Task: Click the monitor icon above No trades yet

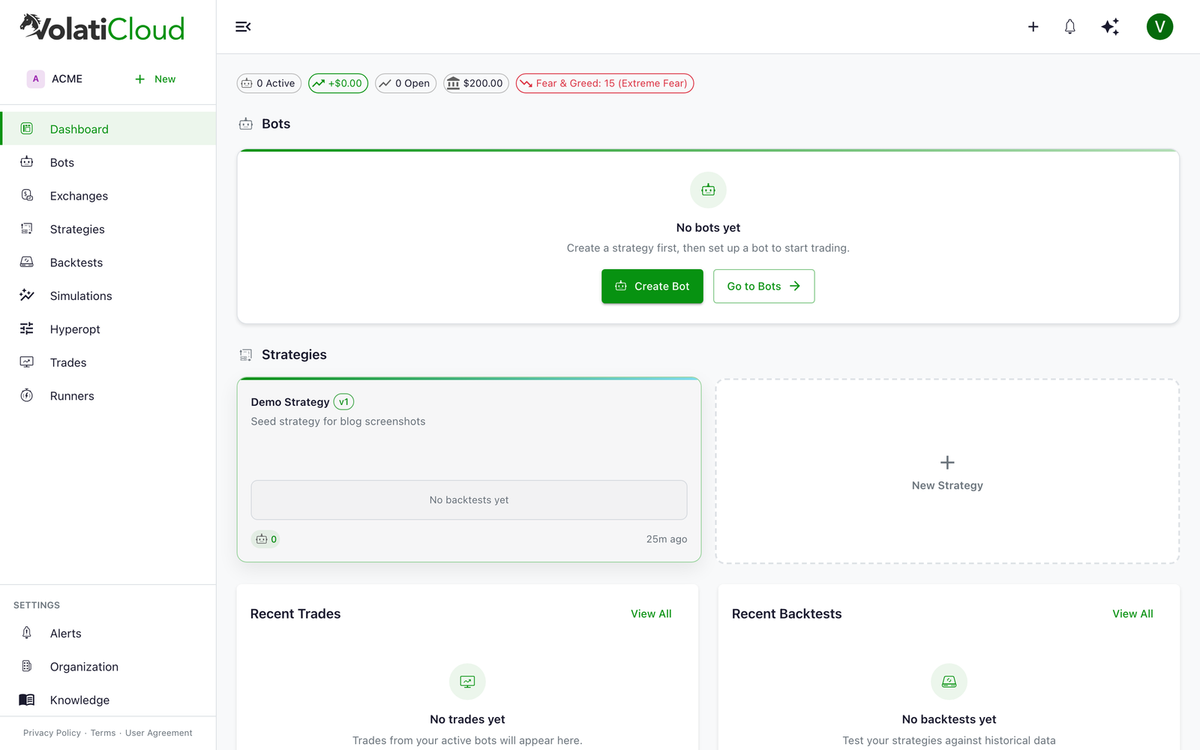Action: click(467, 682)
